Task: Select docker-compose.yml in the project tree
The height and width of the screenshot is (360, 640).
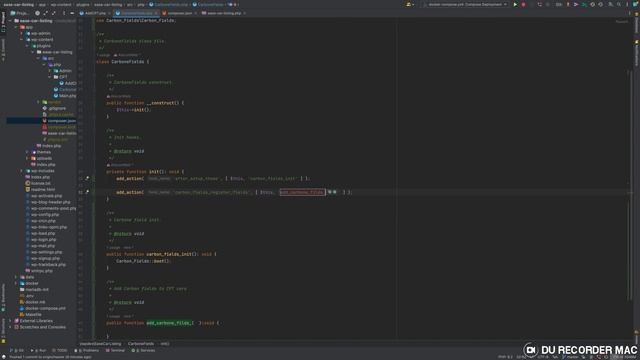Action: (42, 308)
